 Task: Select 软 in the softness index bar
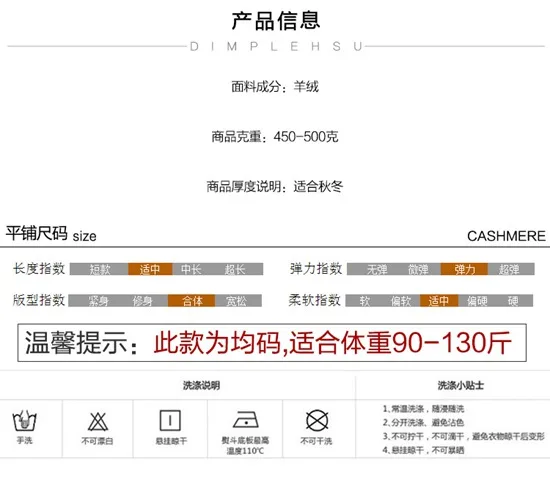[365, 301]
